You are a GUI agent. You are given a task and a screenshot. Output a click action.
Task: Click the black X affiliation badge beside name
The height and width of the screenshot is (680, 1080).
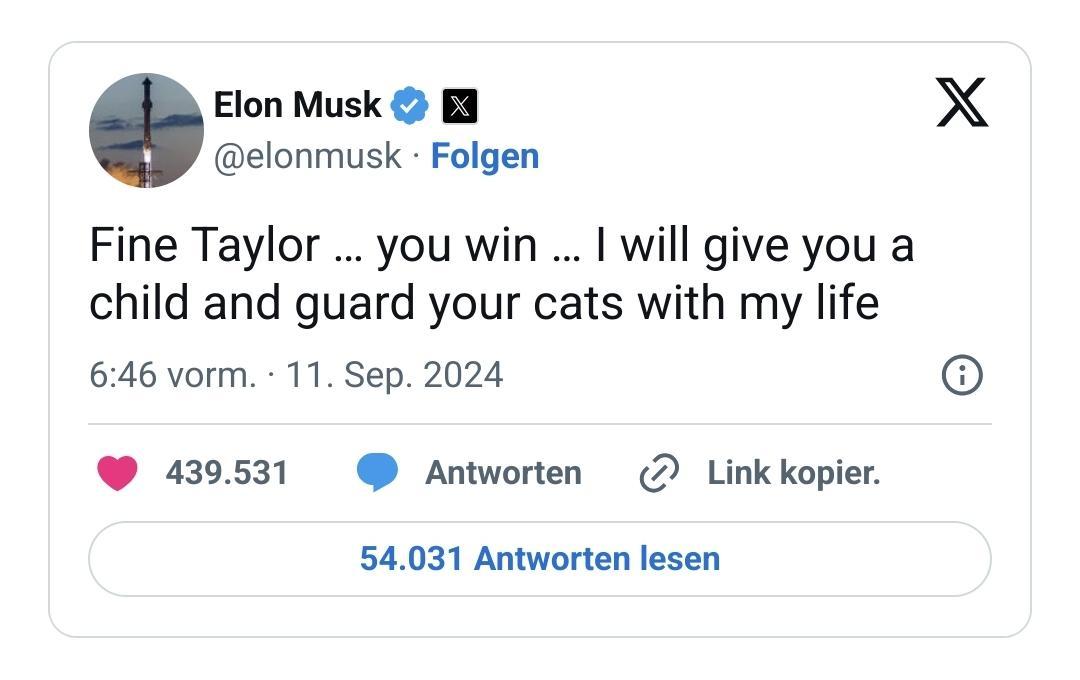click(459, 106)
